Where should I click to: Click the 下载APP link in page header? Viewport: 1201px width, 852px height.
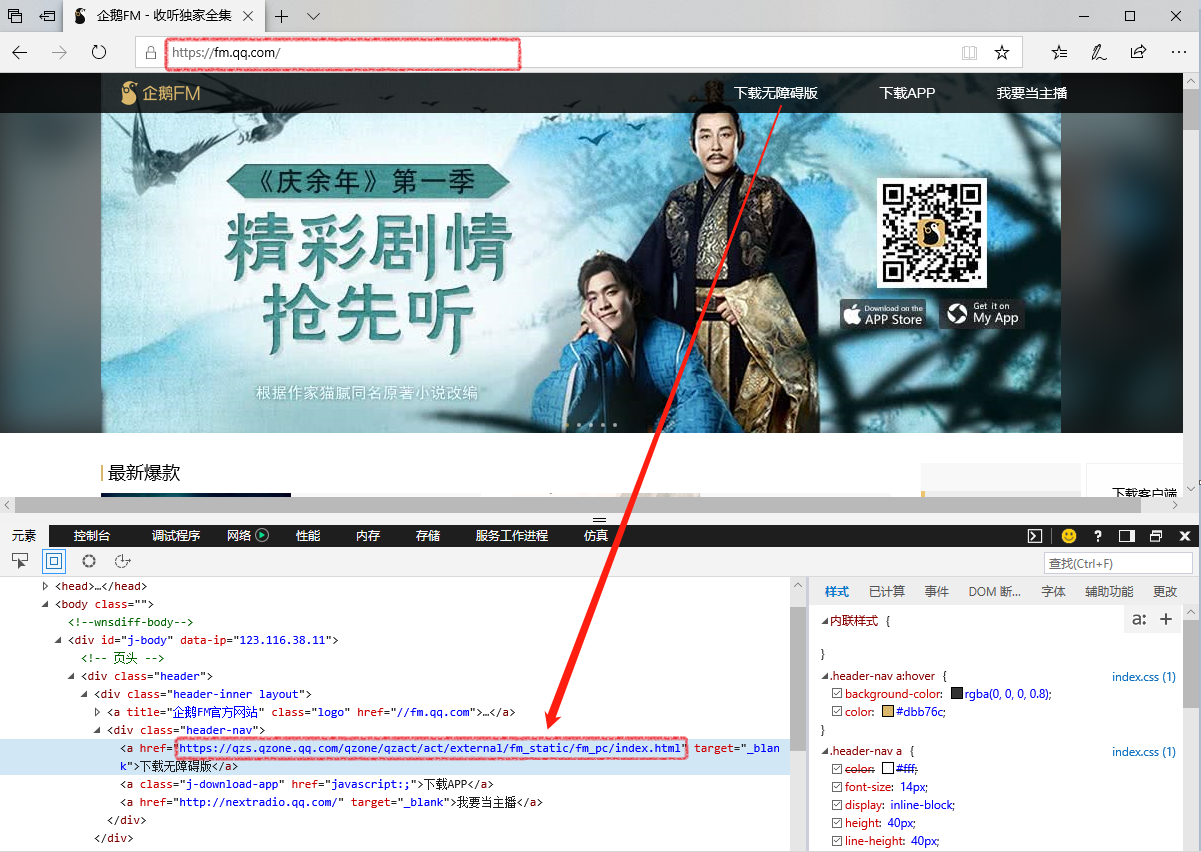[x=907, y=93]
